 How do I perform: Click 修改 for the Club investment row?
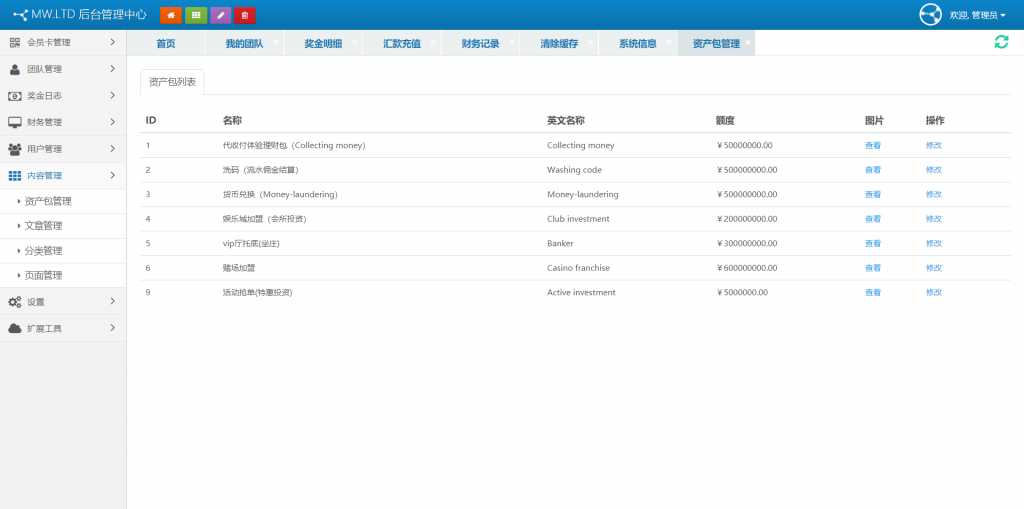coord(934,219)
